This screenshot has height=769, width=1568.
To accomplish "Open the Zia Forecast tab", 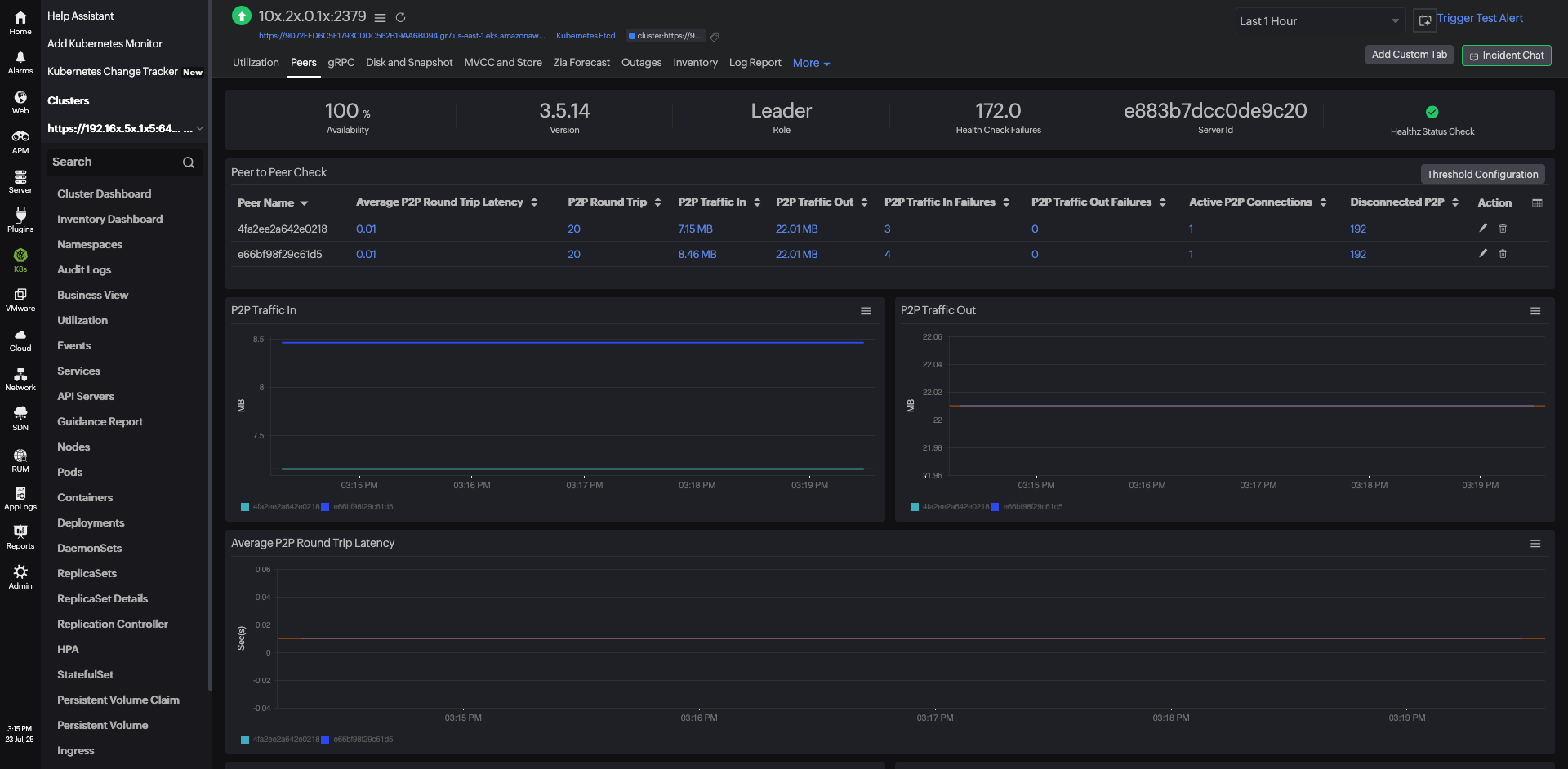I will point(581,63).
